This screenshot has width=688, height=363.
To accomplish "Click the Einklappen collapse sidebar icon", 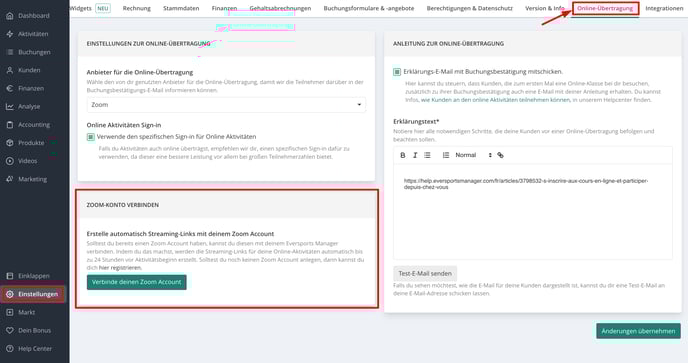I will (10, 276).
